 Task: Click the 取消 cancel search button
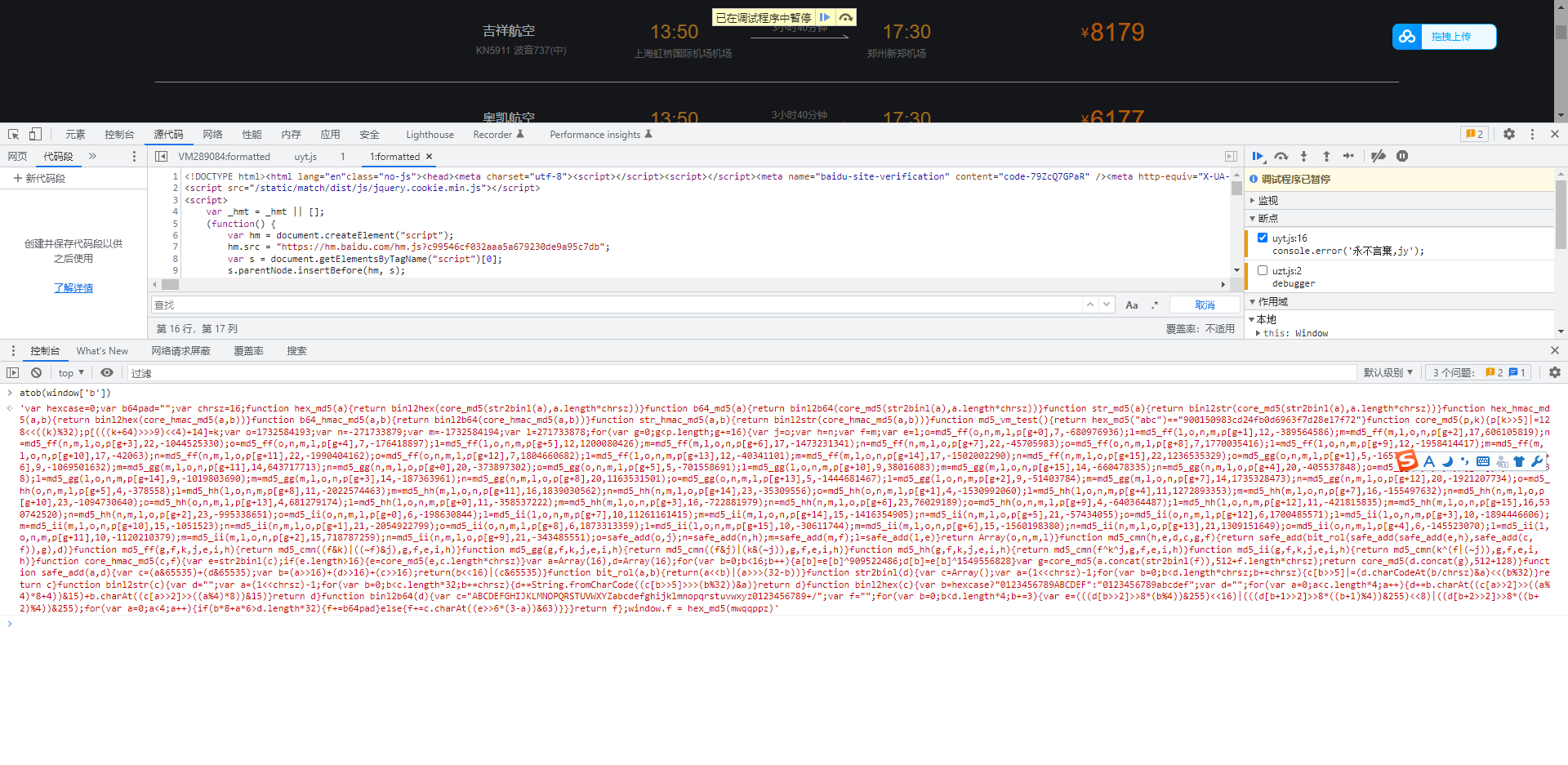[x=1205, y=305]
